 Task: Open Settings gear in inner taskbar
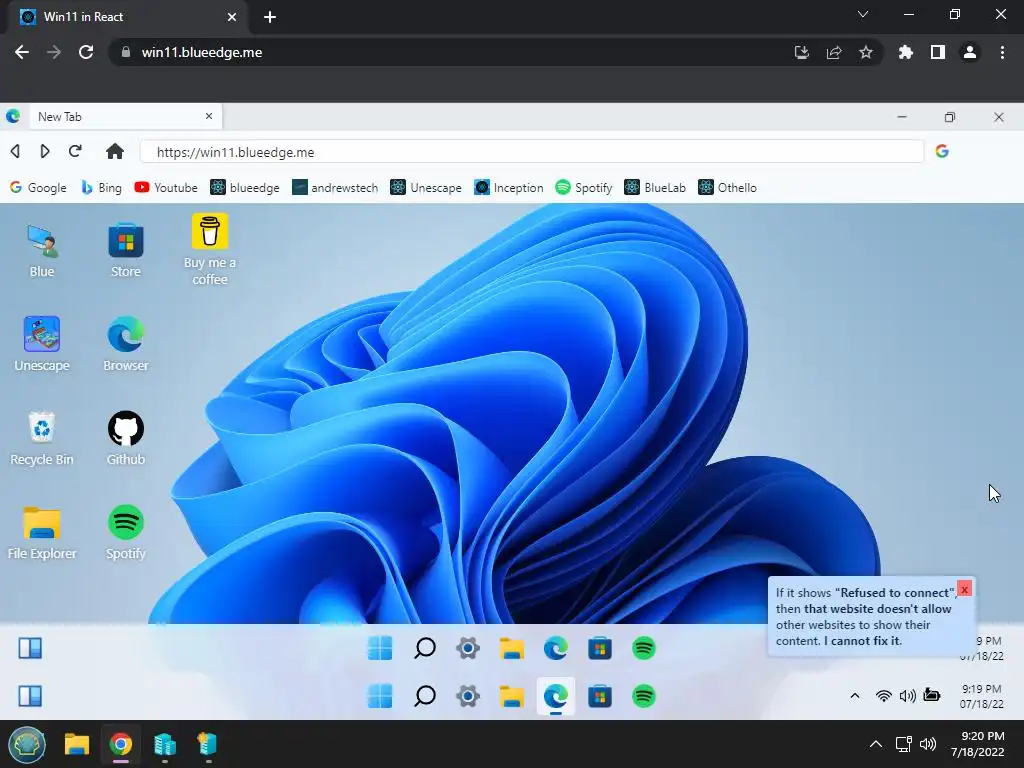click(468, 648)
